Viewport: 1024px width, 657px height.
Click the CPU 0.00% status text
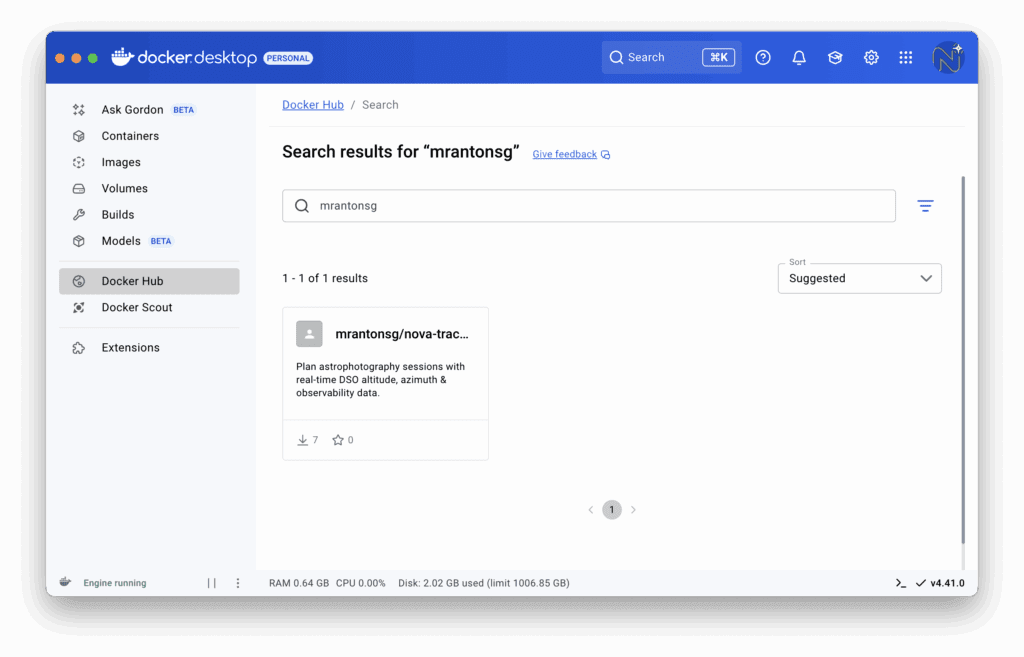[360, 583]
